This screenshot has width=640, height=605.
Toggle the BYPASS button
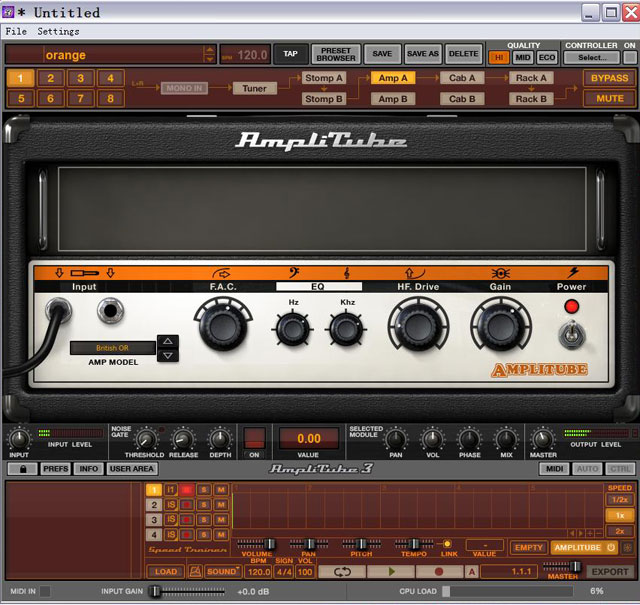tap(610, 78)
